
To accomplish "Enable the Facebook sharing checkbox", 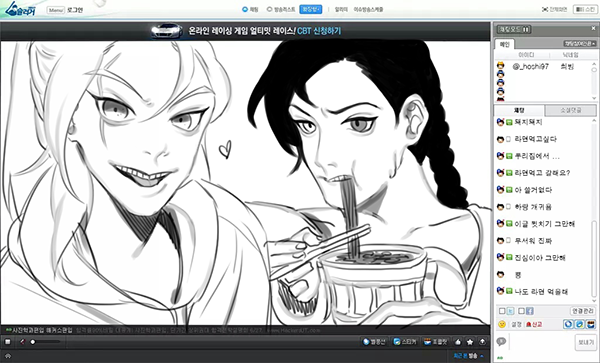I will coord(521,311).
